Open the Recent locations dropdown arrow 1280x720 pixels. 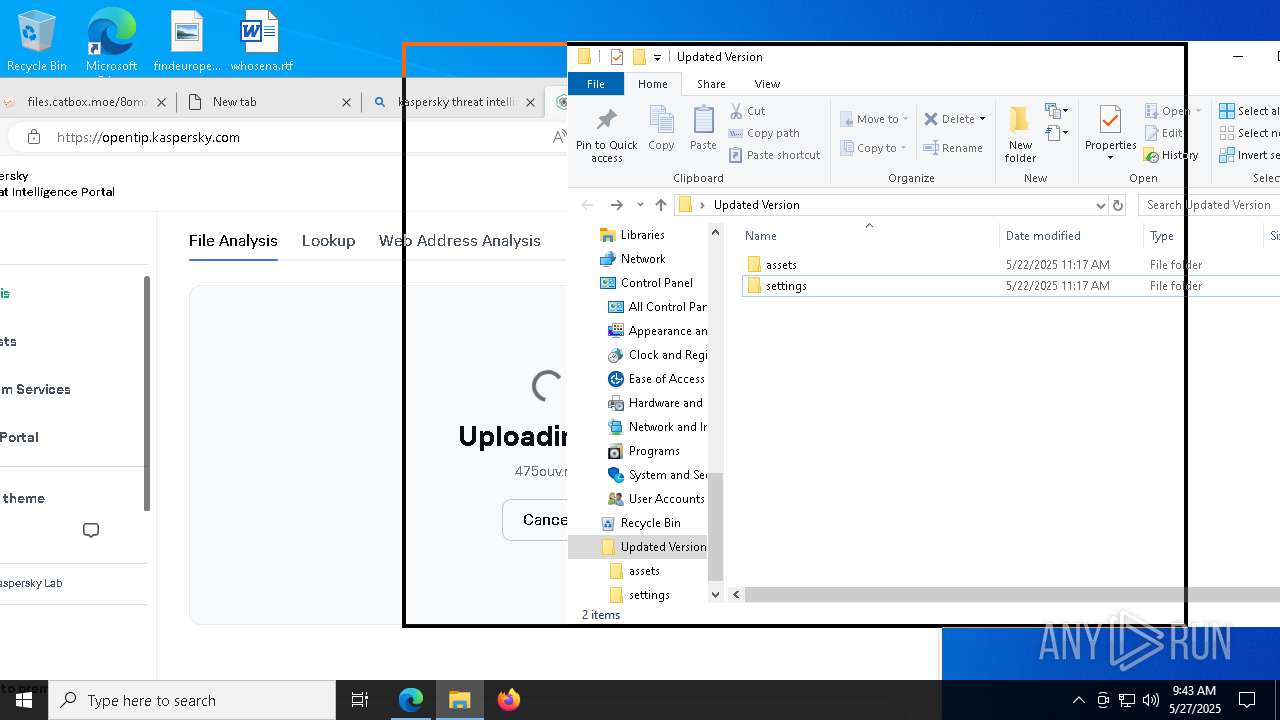(640, 205)
